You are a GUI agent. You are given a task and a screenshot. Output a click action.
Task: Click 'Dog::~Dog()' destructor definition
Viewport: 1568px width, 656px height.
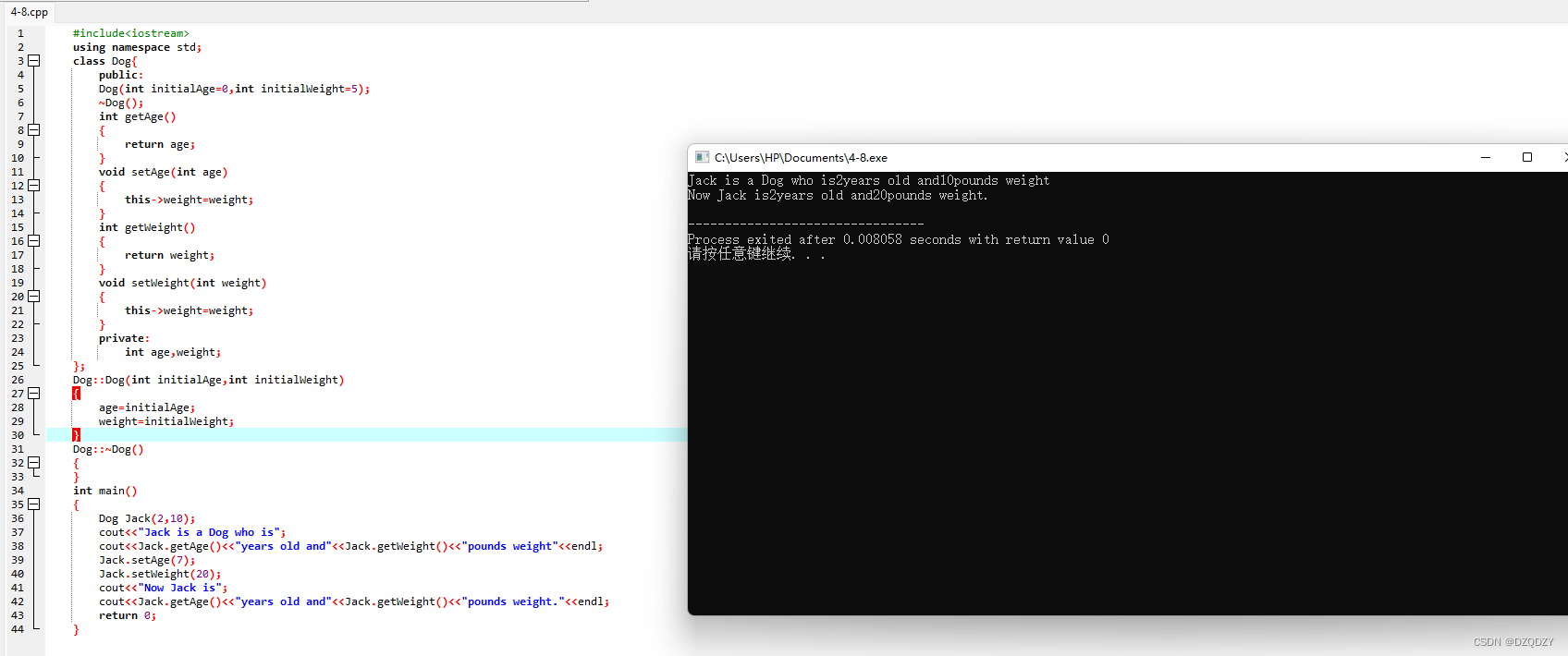[108, 449]
